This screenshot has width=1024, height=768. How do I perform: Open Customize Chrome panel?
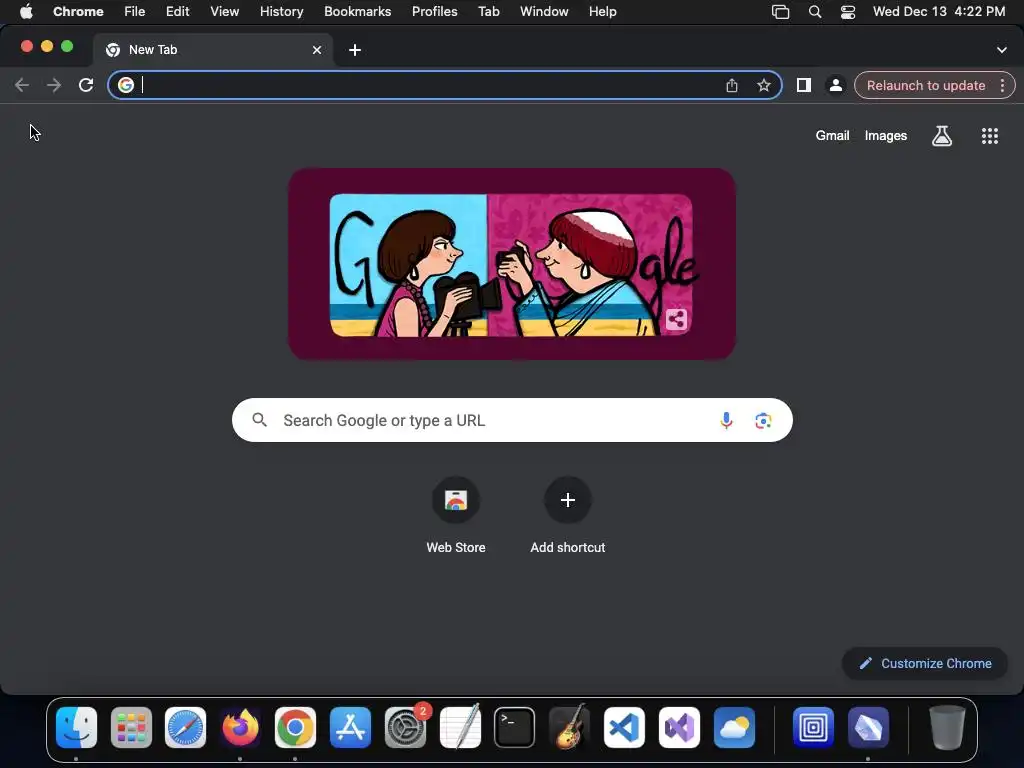coord(925,664)
